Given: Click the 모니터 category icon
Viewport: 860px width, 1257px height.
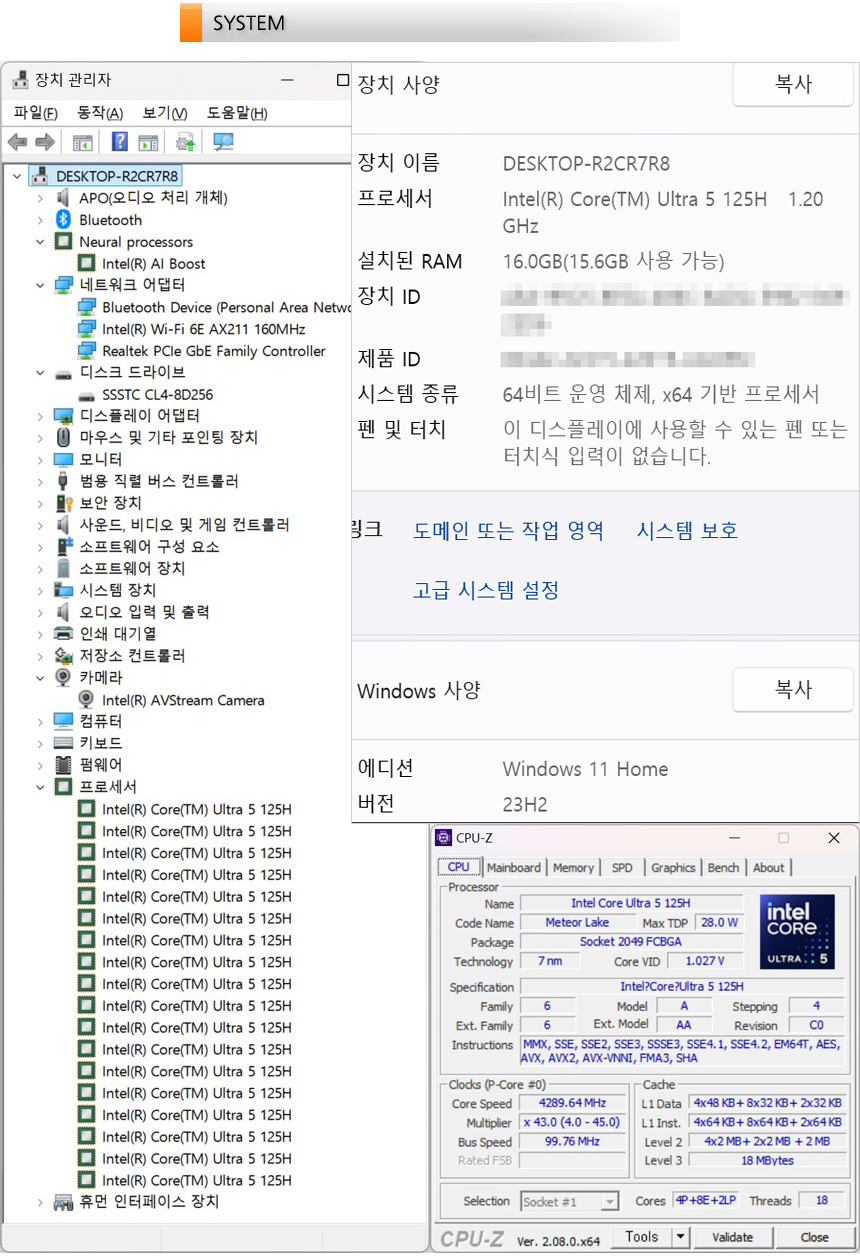Looking at the screenshot, I should coord(63,460).
